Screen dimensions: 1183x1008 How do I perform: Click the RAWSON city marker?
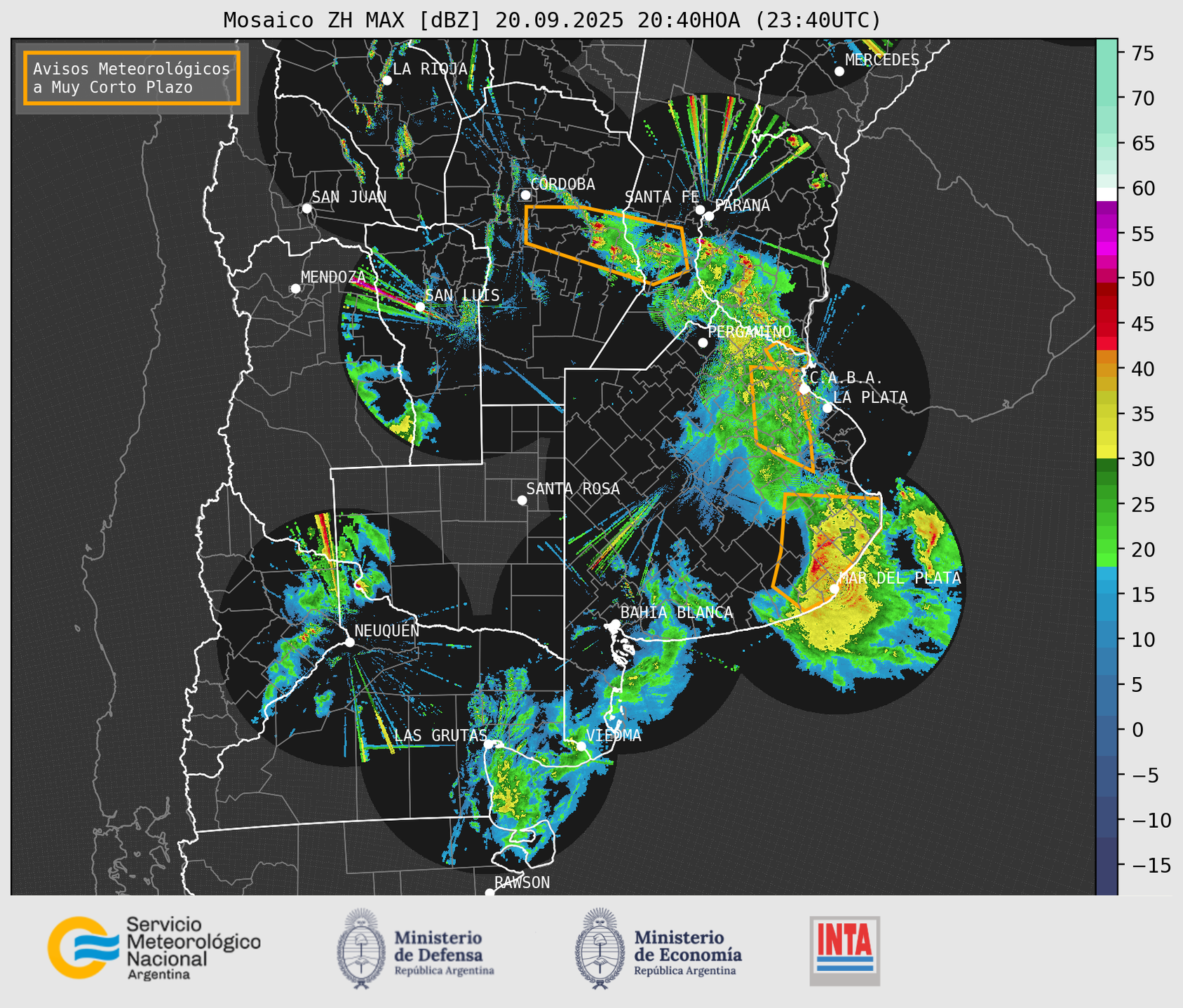(x=489, y=893)
